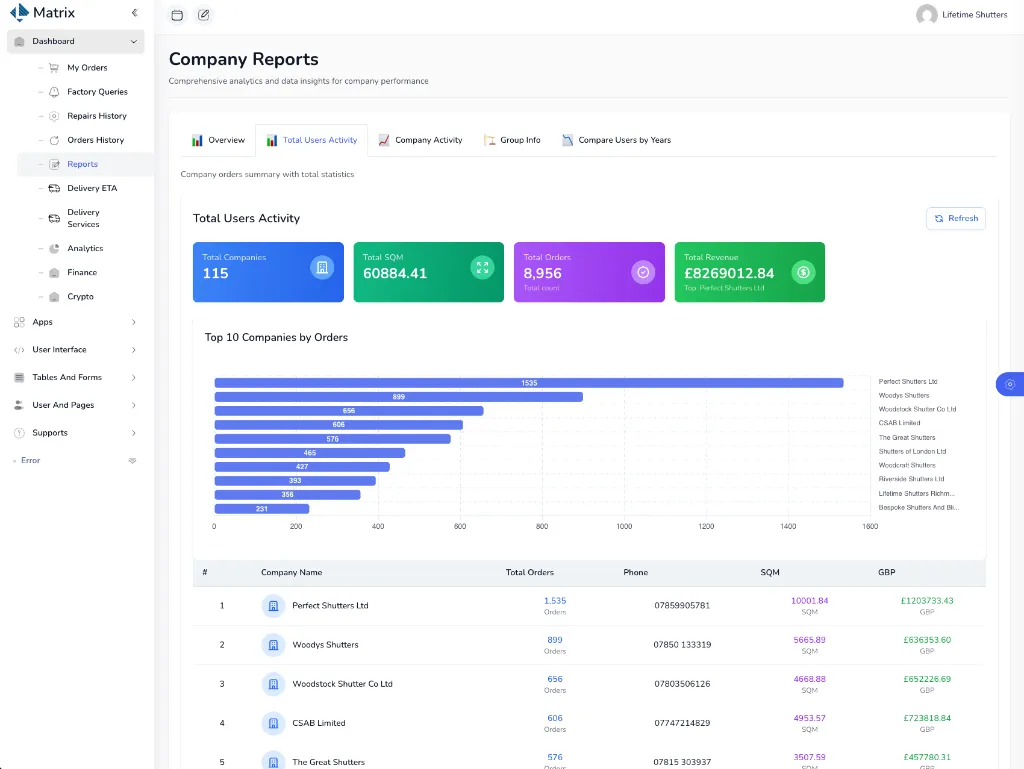This screenshot has height=769, width=1024.
Task: Click the Refresh button
Action: [956, 219]
